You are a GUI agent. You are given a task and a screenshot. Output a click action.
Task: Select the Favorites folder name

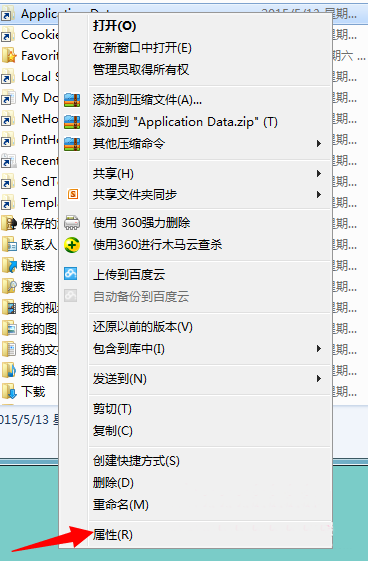[x=40, y=56]
